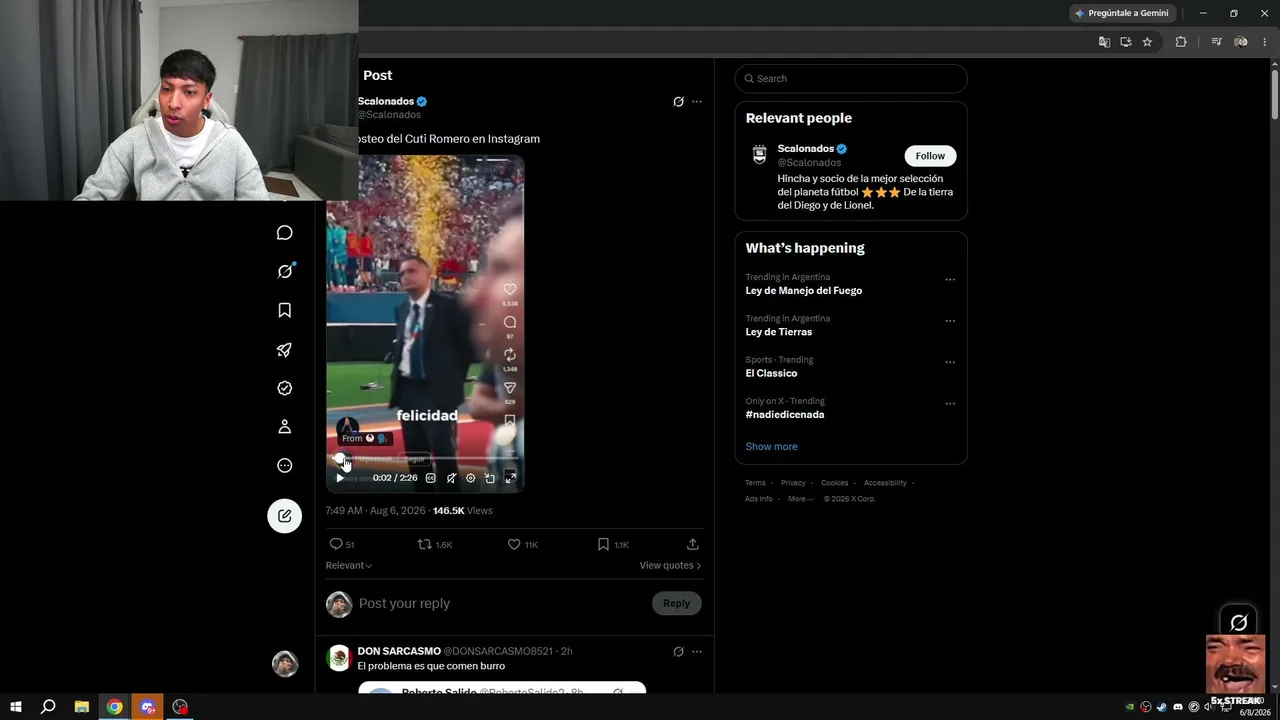Click the compose post button
The width and height of the screenshot is (1280, 720).
pyautogui.click(x=285, y=516)
